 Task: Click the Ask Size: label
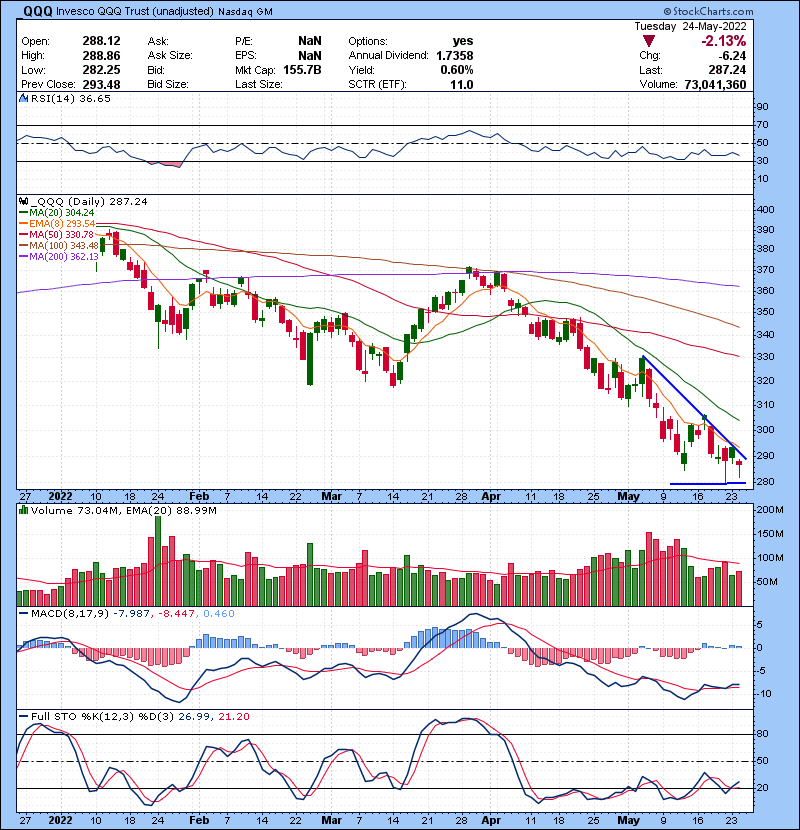coord(170,56)
